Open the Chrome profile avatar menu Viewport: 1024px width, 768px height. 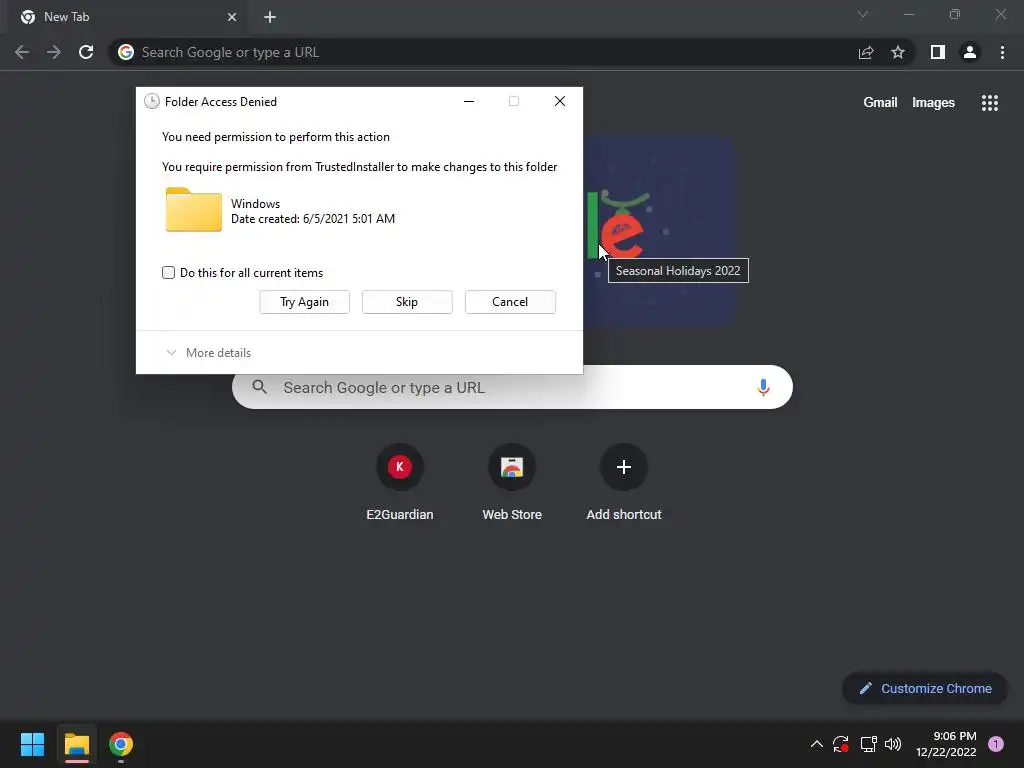tap(970, 52)
